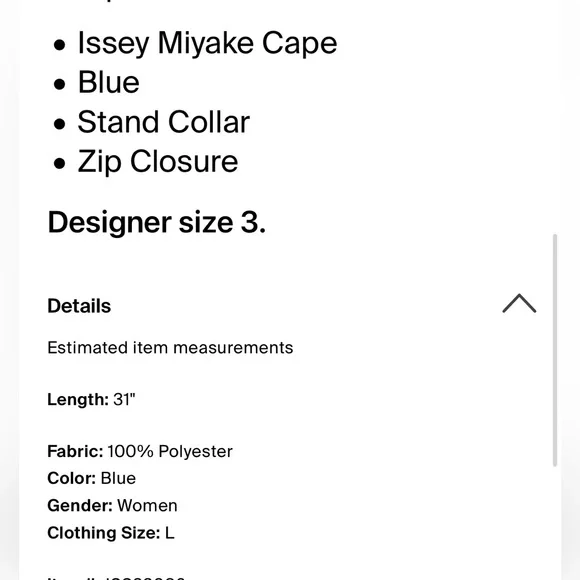
Task: Click the bold Gender label
Action: [80, 506]
